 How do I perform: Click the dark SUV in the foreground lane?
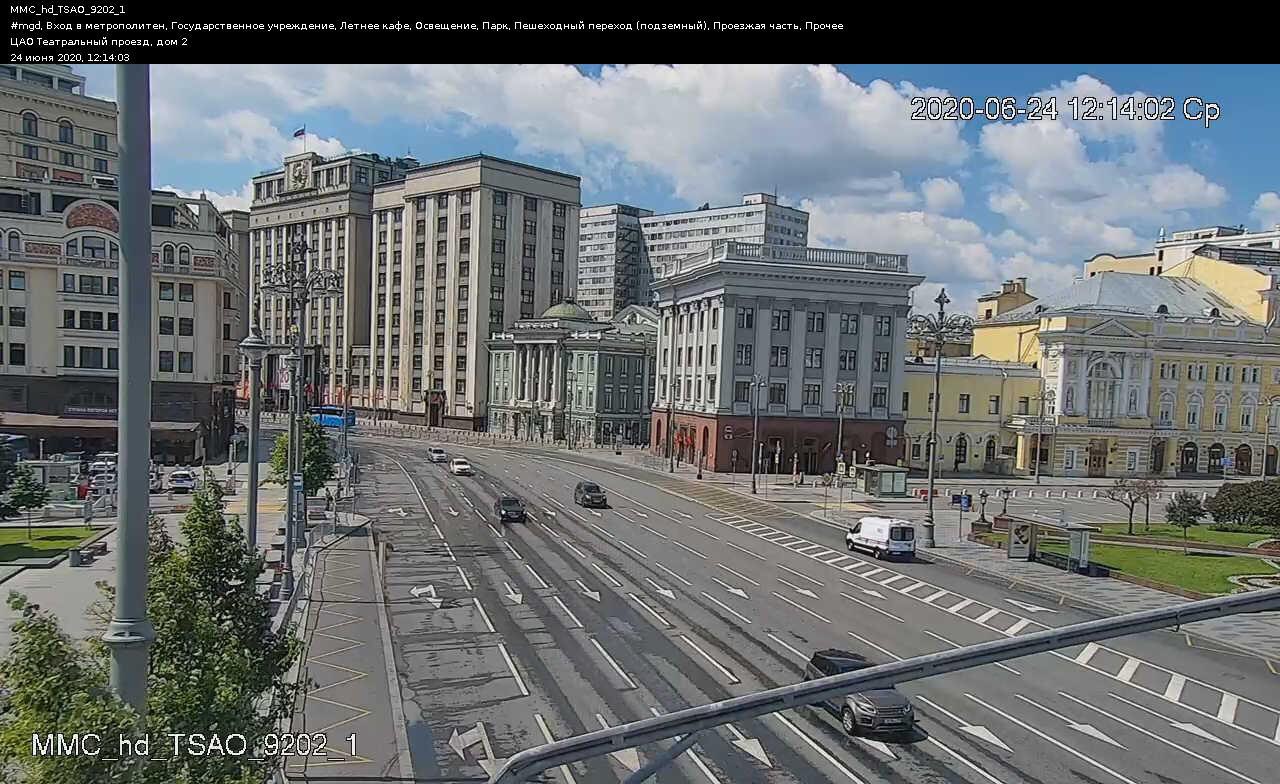(859, 692)
